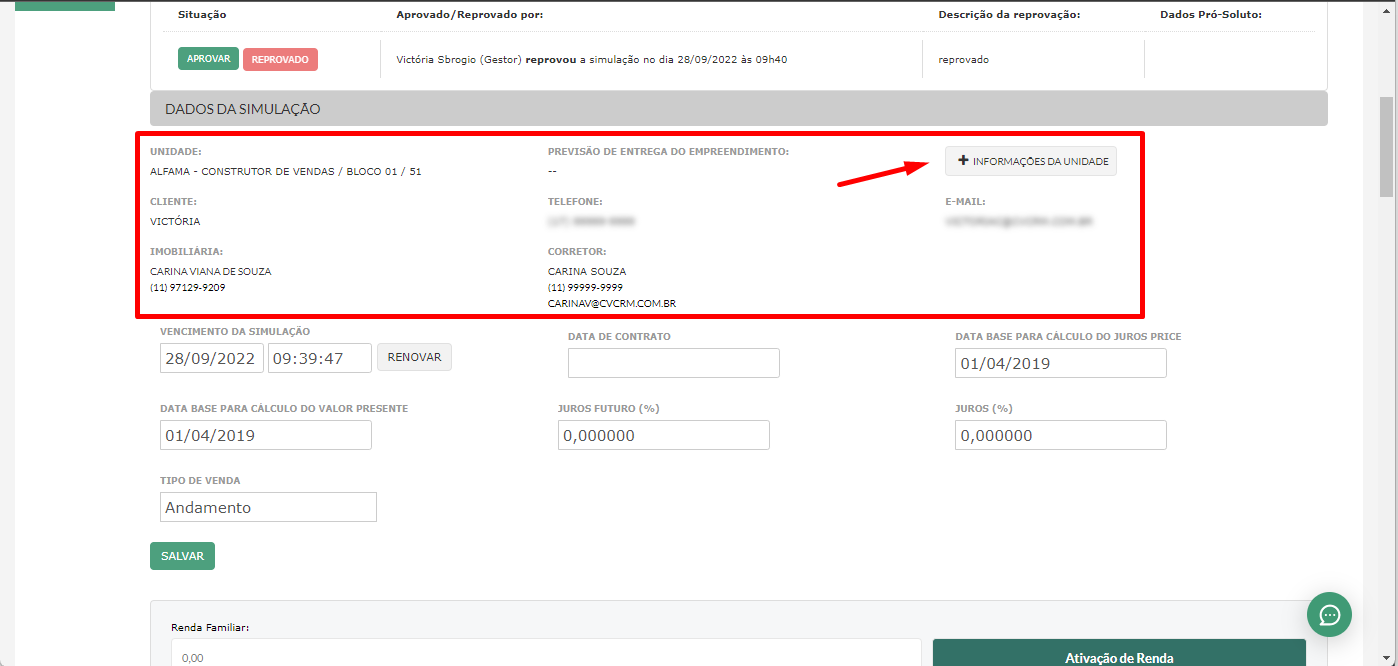Screen dimensions: 1398x666
Task: Click imobiliária name CARINA VIANA DE SOUZA
Action: (210, 272)
